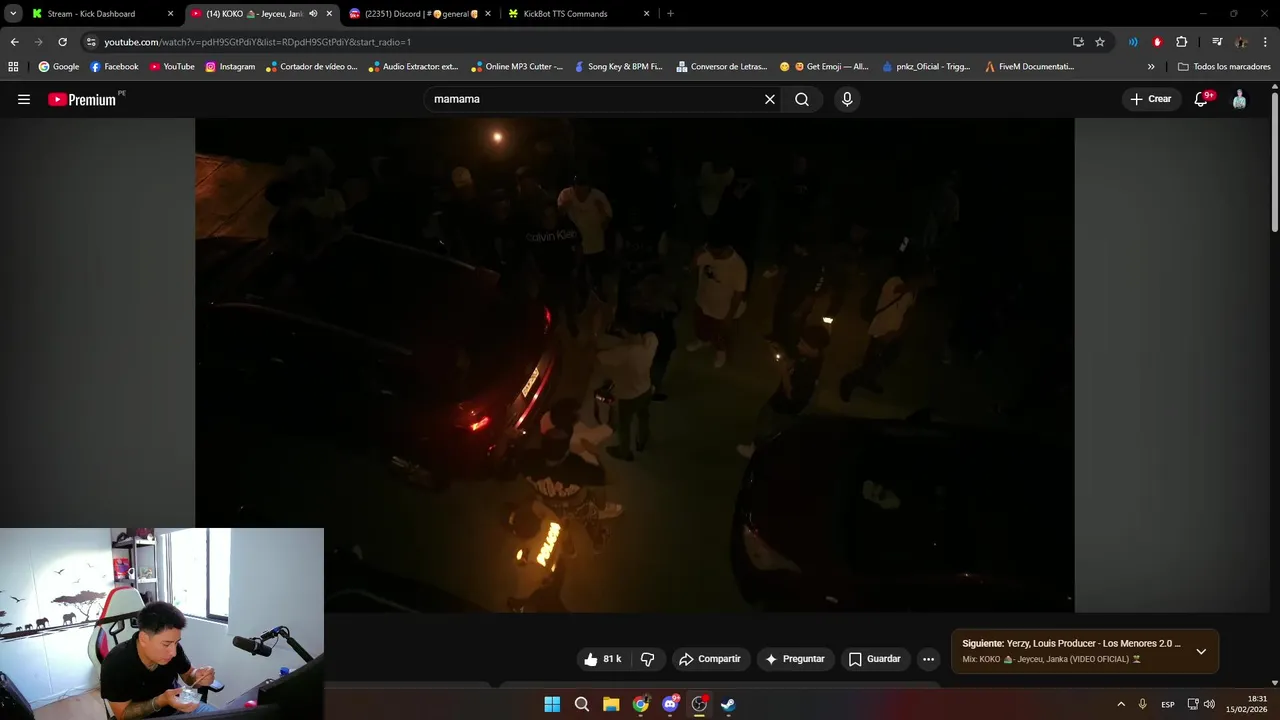Close the Kick Dashboard tab
Screen dimensions: 1280x720
170,14
